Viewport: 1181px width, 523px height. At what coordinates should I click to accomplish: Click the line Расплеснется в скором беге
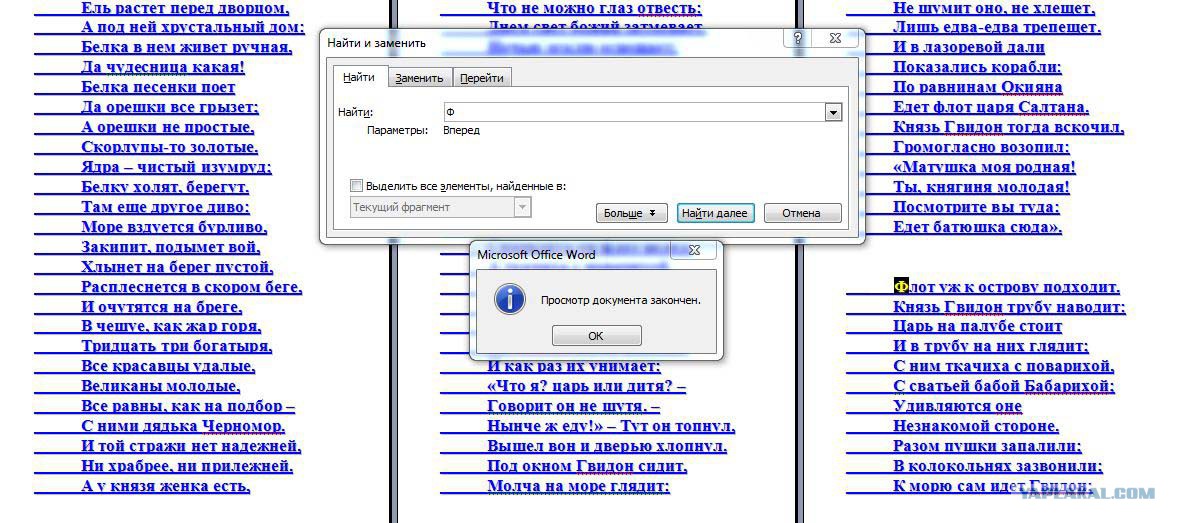[191, 286]
